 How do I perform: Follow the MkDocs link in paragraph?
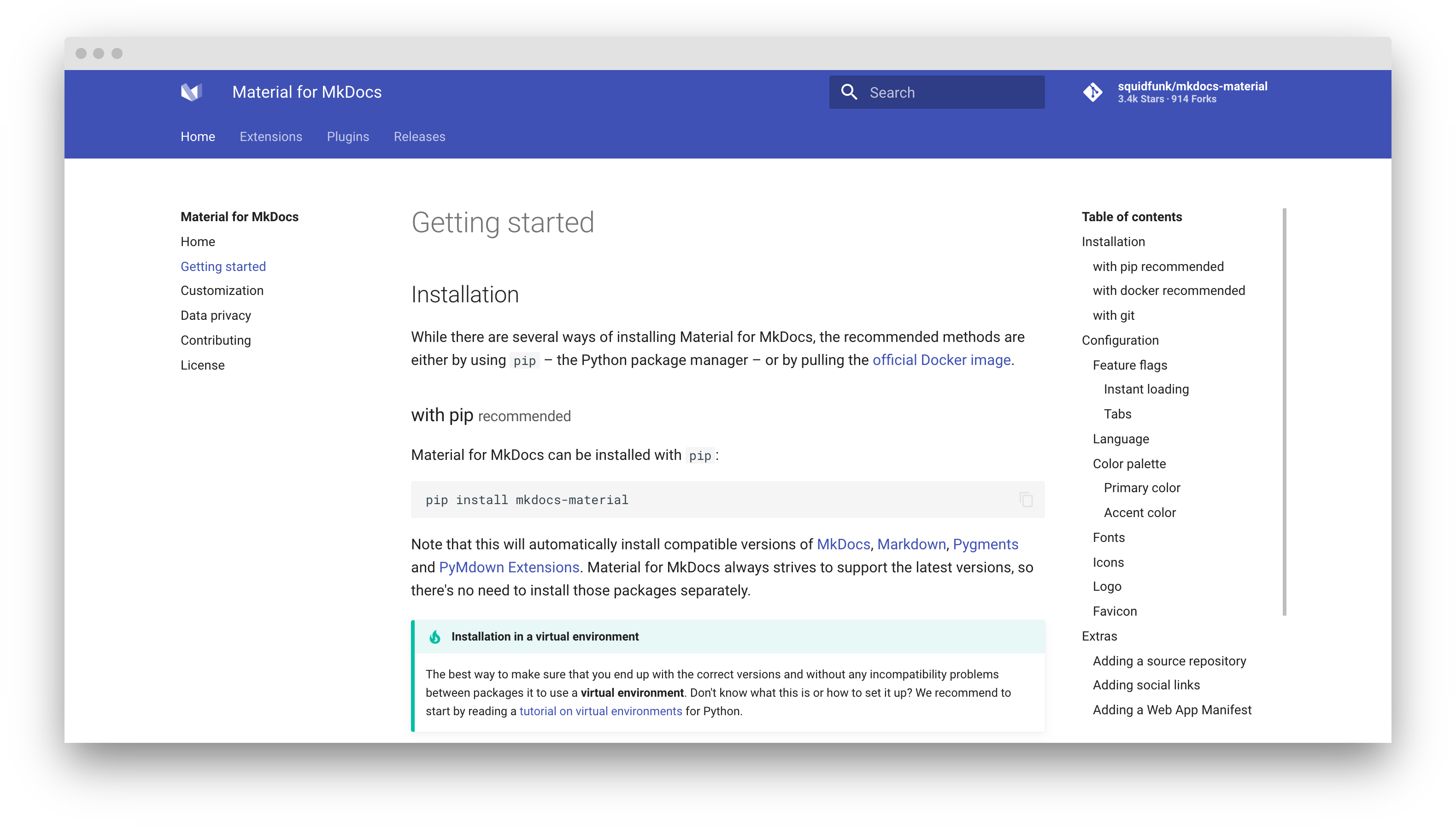coord(843,544)
